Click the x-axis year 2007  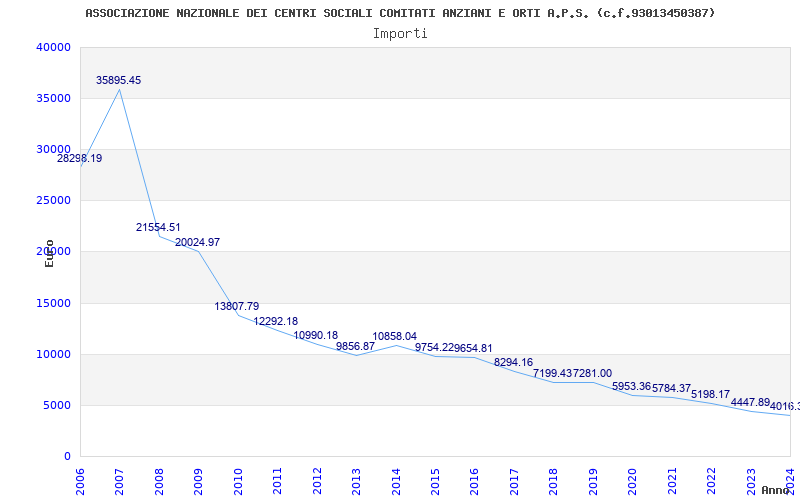[119, 482]
